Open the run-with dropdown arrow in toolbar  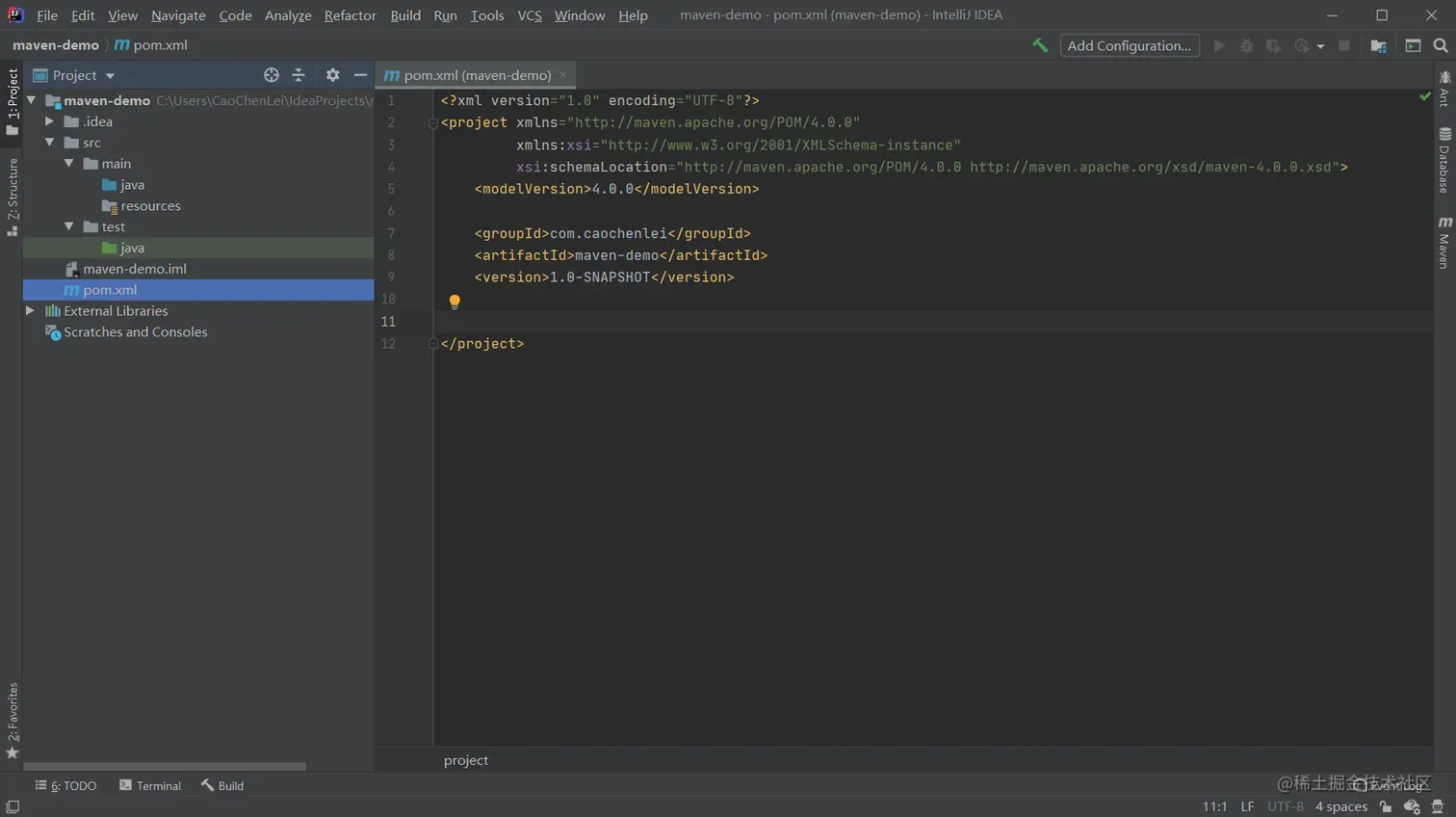[1320, 46]
